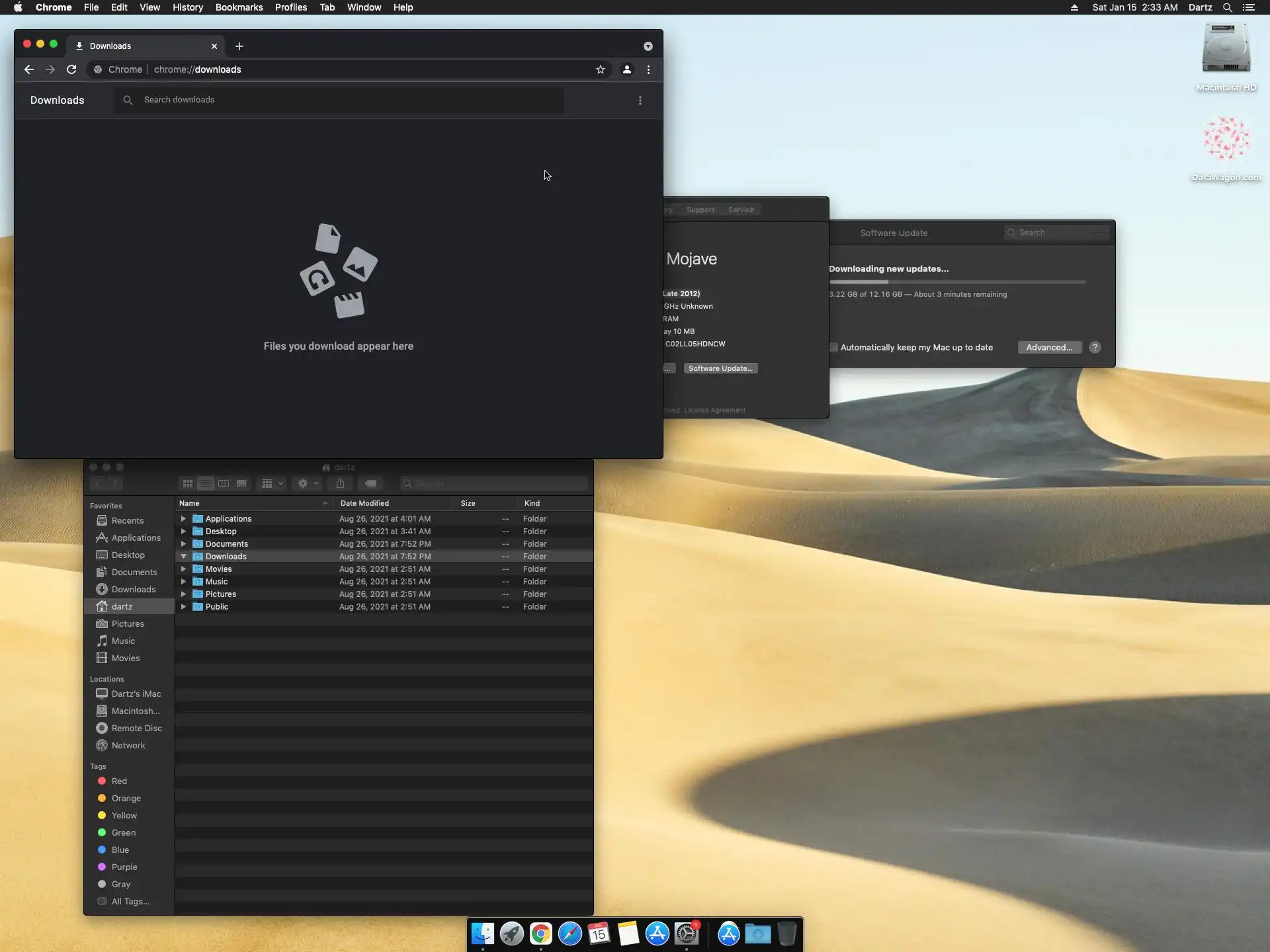Open the Chrome profile avatar icon
The image size is (1270, 952).
626,69
